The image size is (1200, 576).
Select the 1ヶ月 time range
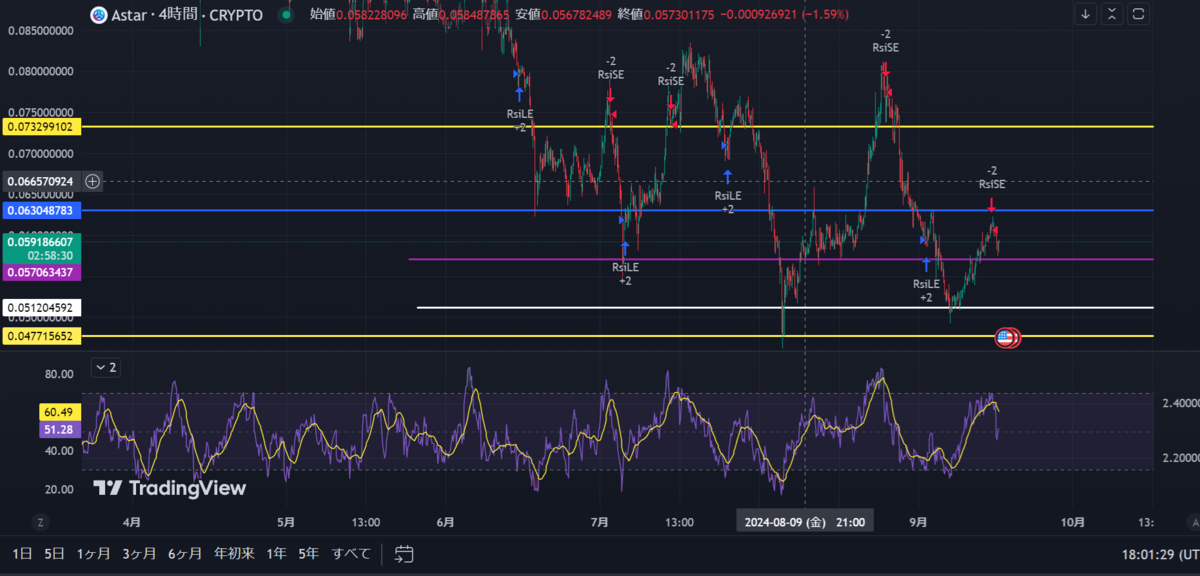click(93, 553)
